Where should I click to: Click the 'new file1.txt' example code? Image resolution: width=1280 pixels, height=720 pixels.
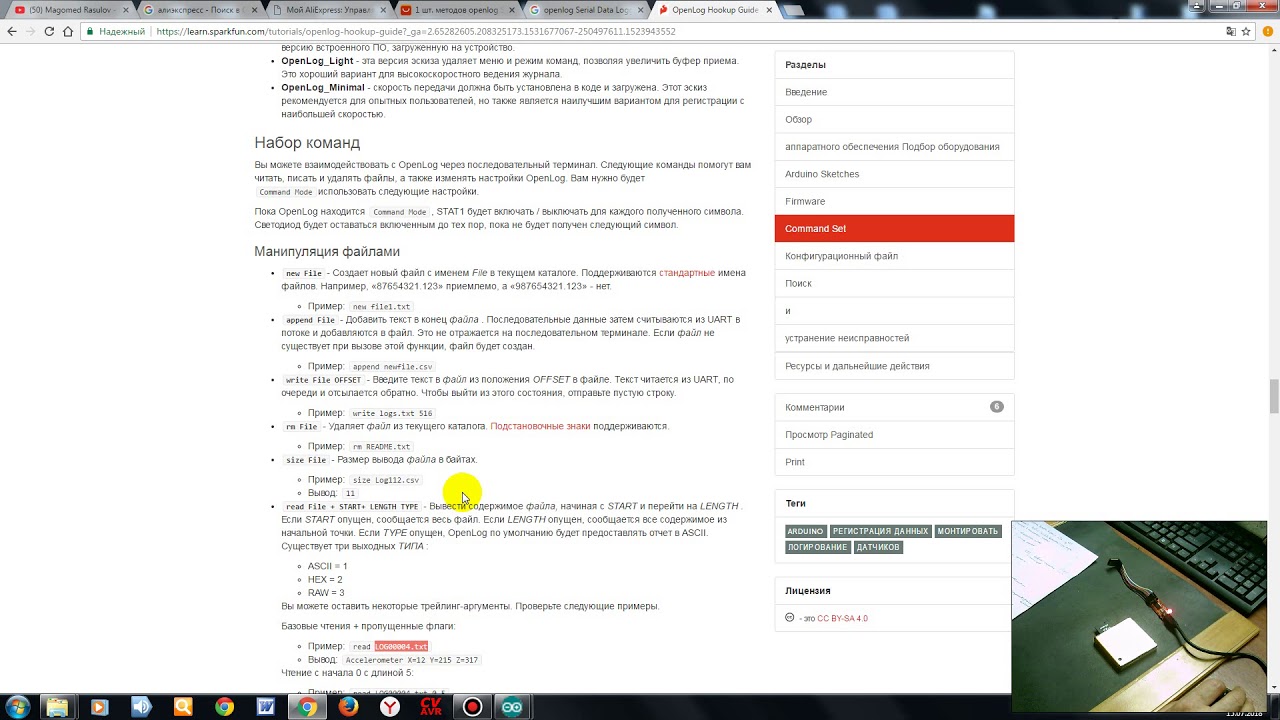[x=381, y=307]
